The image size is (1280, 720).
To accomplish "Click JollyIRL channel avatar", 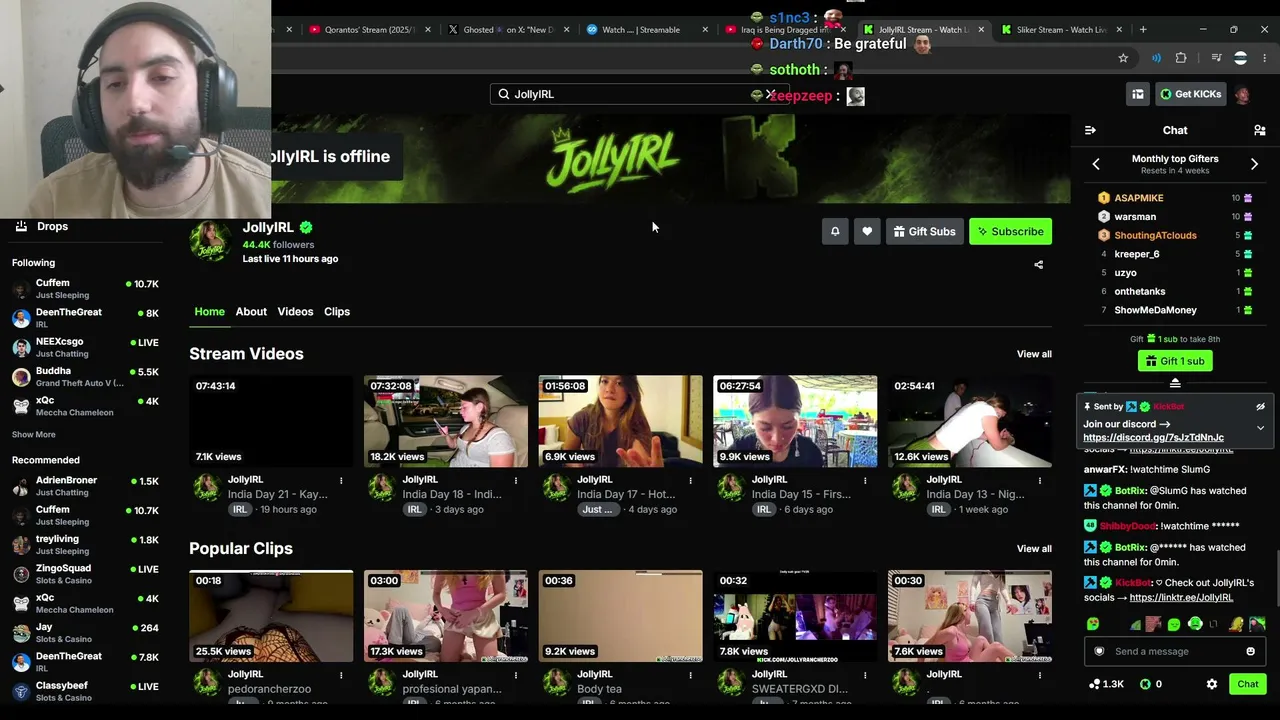I will coord(211,241).
